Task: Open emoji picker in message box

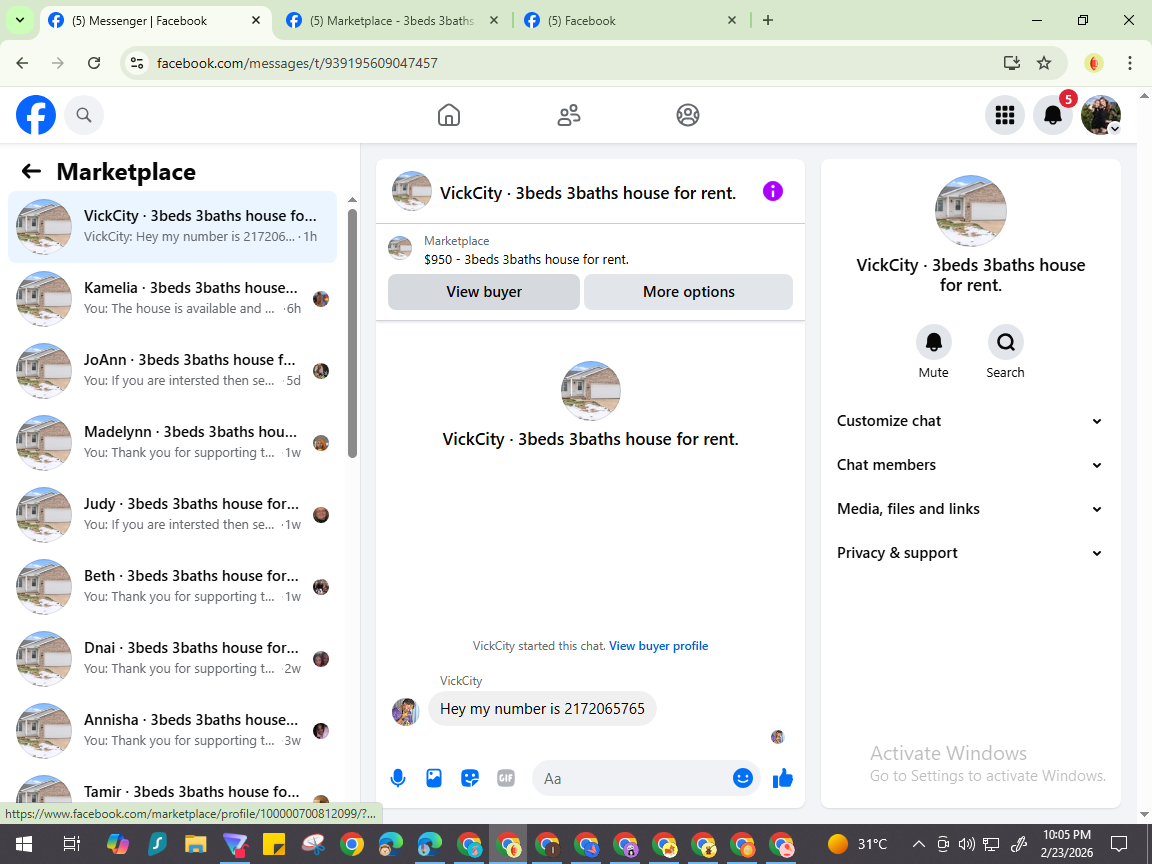Action: [743, 778]
